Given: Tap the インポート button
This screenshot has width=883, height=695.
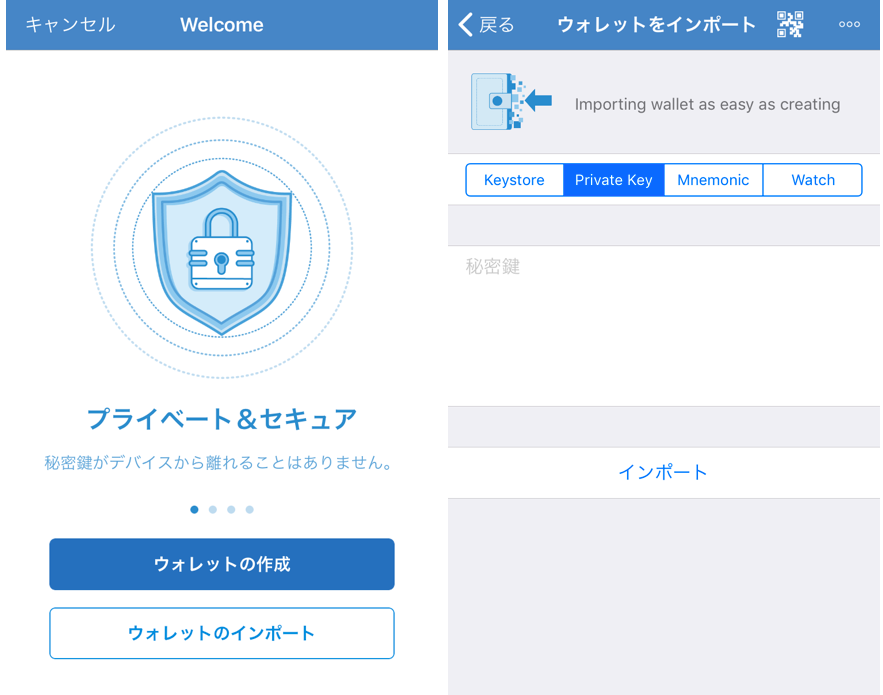Looking at the screenshot, I should 664,473.
